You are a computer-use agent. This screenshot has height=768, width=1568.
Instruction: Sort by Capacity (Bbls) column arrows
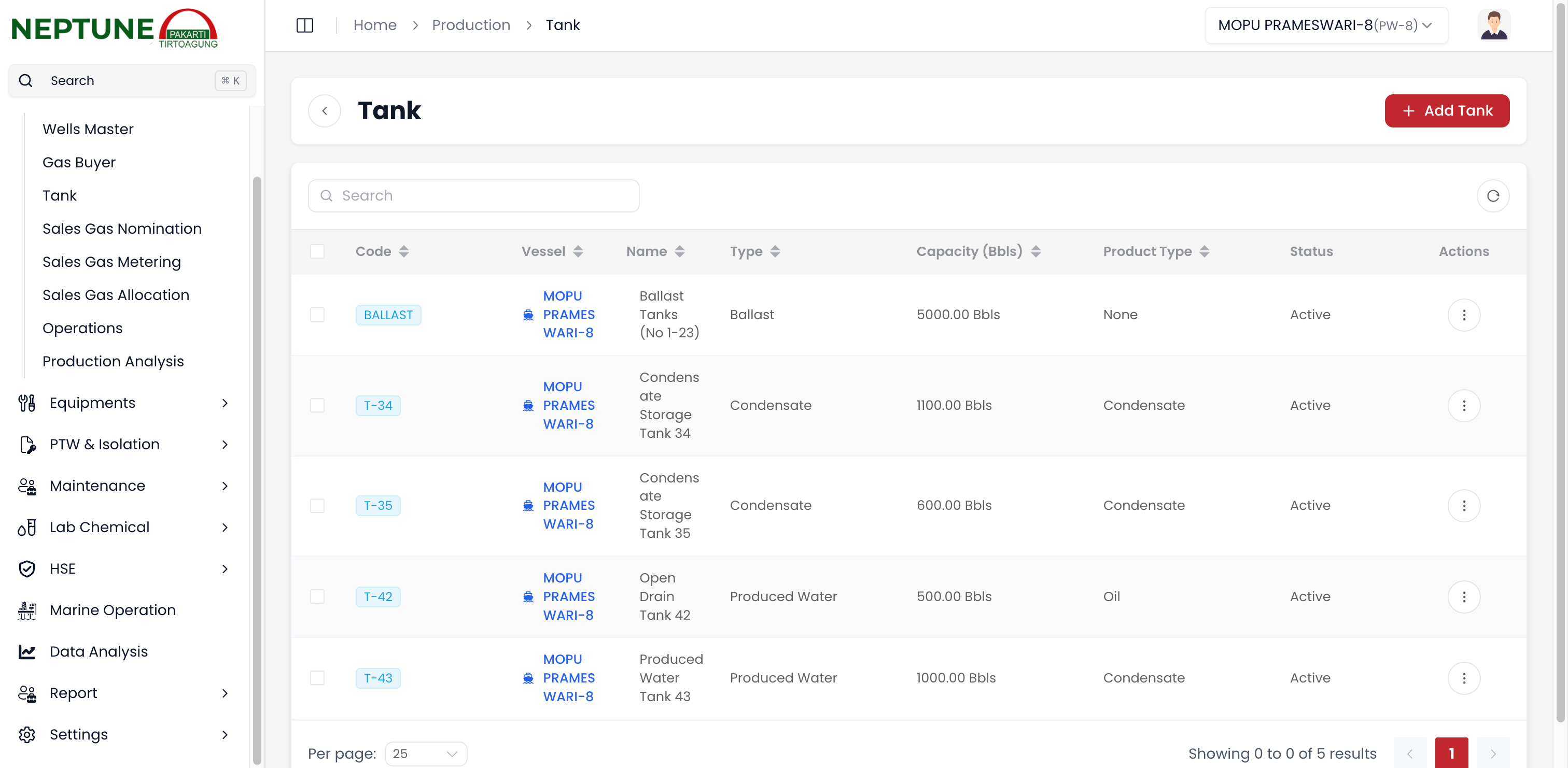tap(1036, 251)
